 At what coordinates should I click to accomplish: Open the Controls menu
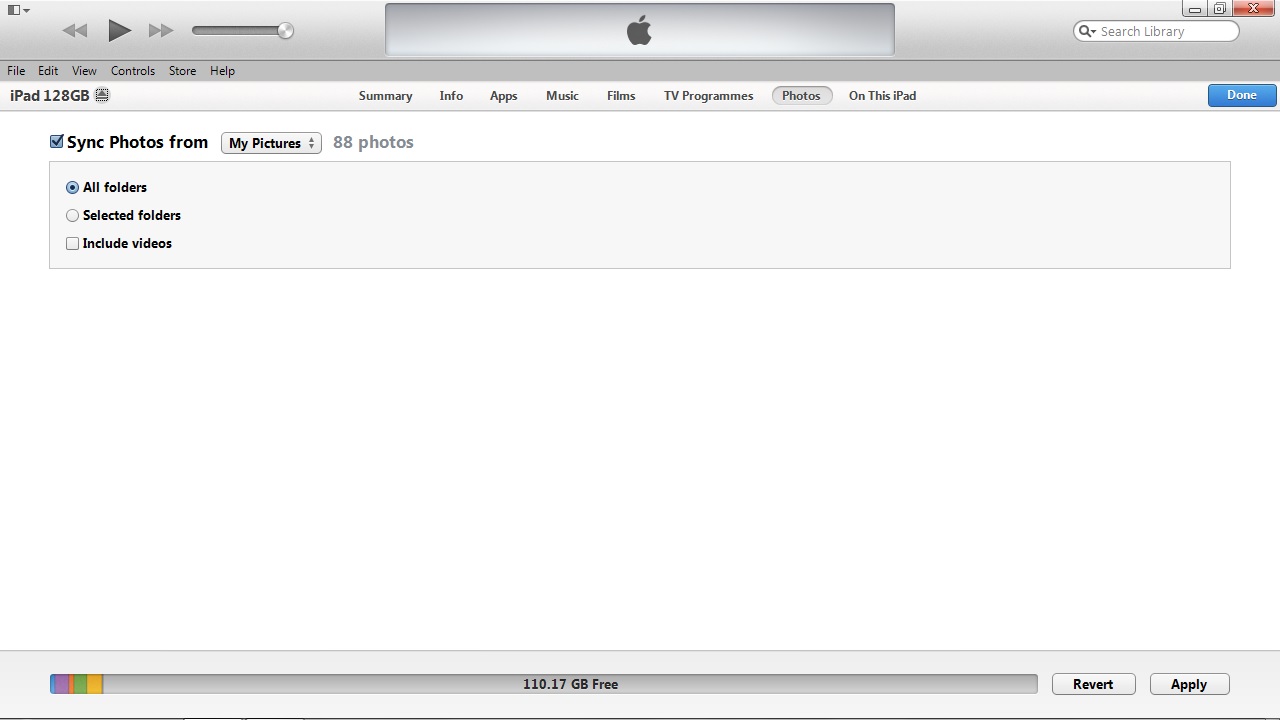click(133, 71)
